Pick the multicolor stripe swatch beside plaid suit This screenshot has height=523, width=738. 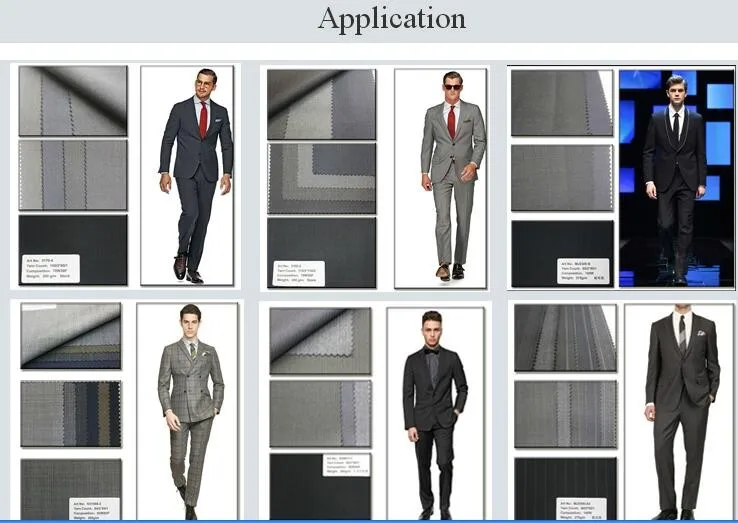point(71,413)
